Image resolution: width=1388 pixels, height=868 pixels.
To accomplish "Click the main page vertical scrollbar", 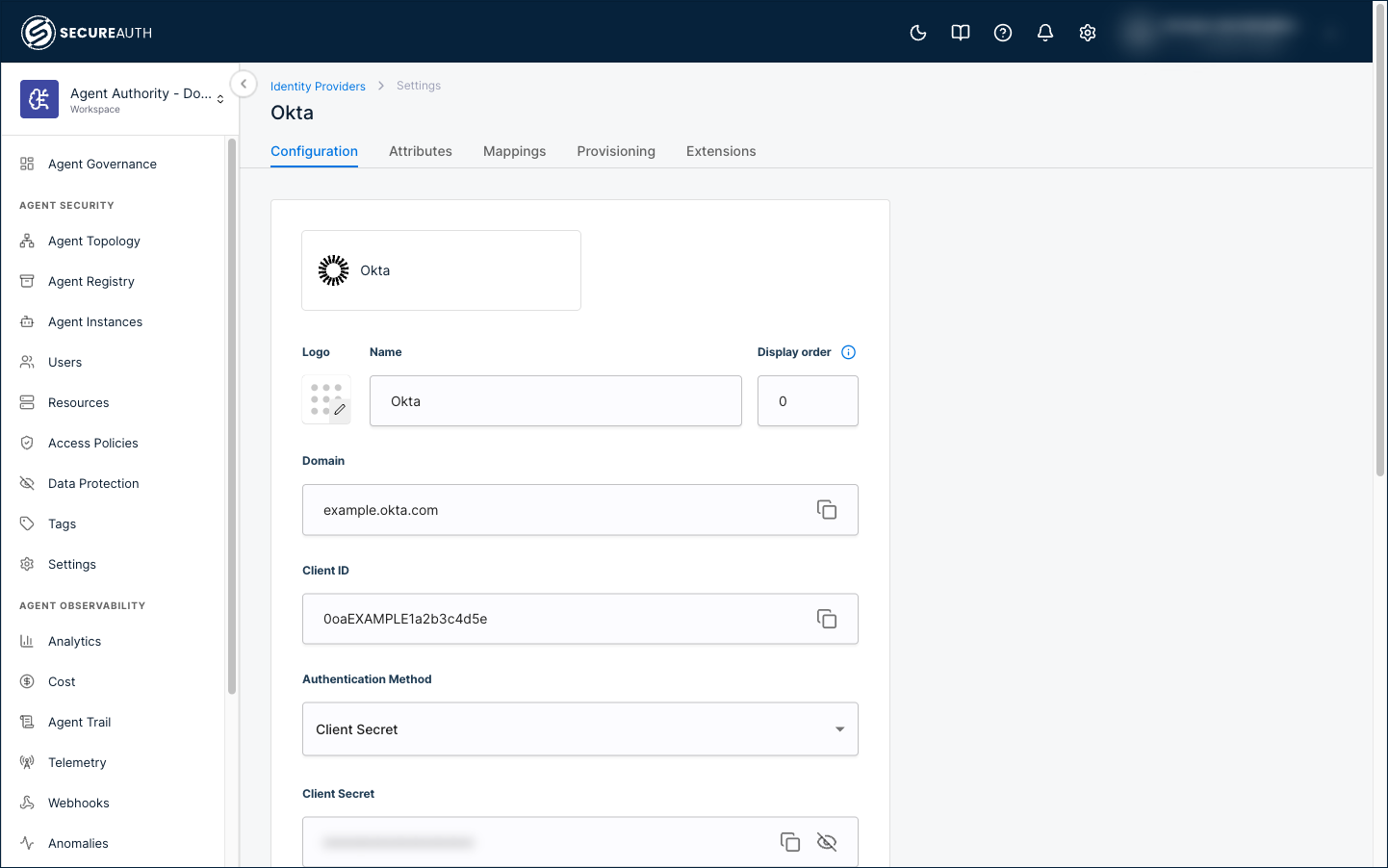I will (1380, 241).
